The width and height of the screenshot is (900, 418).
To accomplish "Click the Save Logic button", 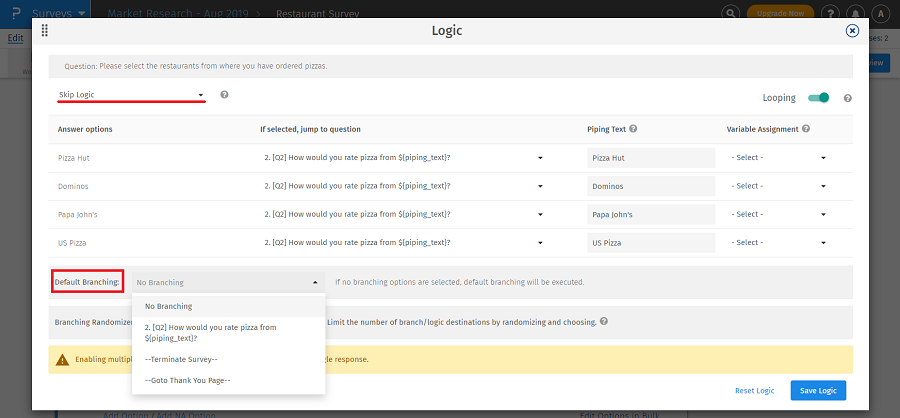I will 819,390.
